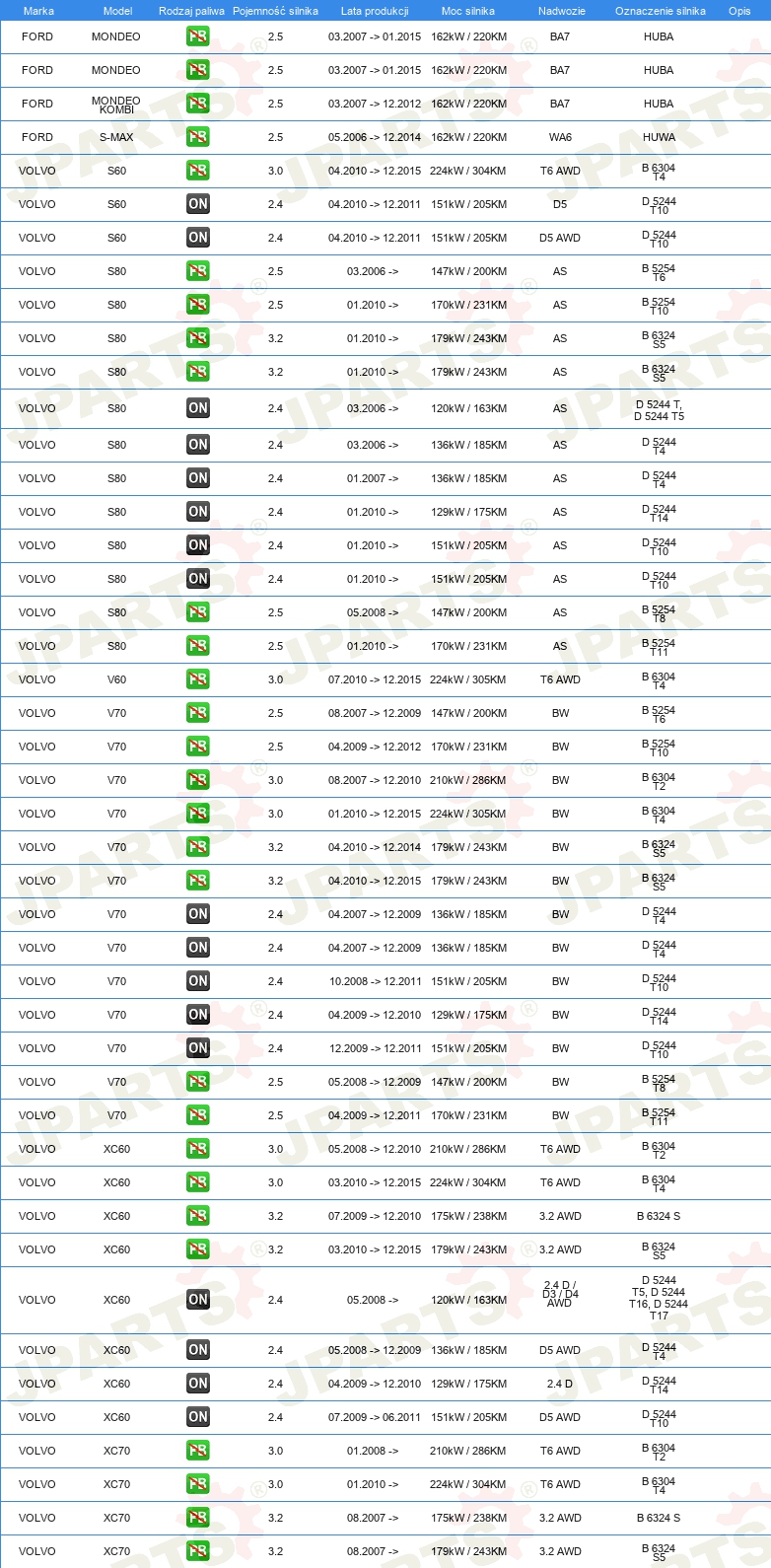771x1568 pixels.
Task: Click the petrol icon for XC70 224kW / 304KM
Action: point(198,1484)
